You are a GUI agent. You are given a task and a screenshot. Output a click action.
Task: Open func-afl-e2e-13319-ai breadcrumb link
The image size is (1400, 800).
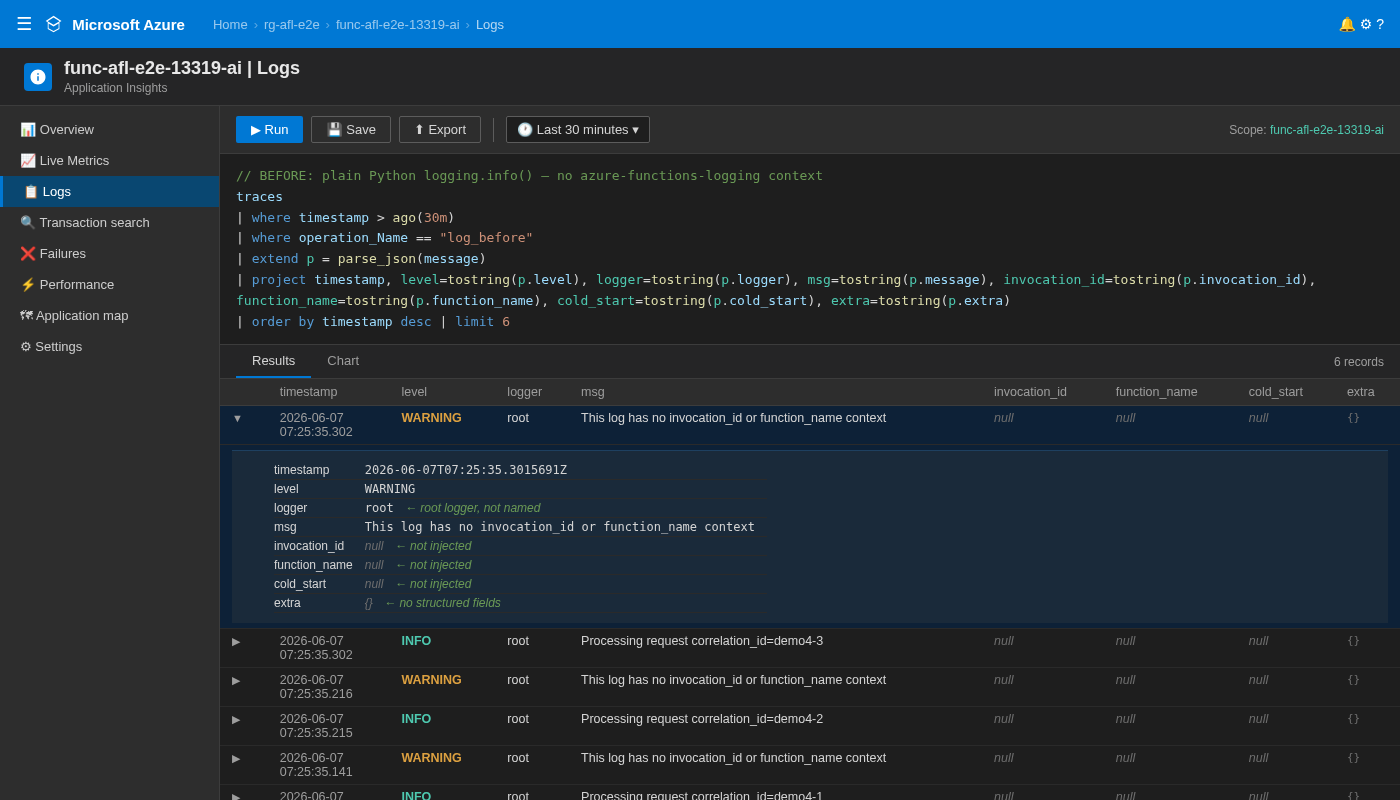pos(398,24)
